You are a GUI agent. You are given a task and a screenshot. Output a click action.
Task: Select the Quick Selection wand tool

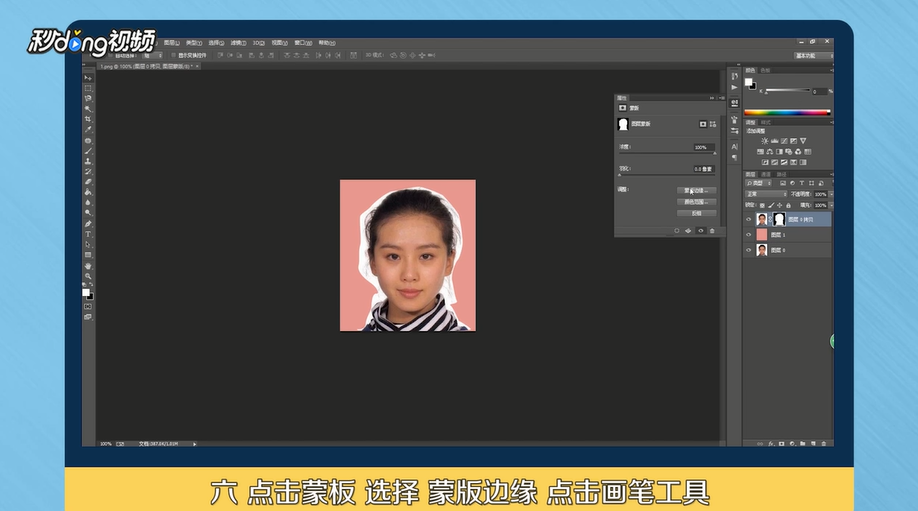[x=88, y=109]
